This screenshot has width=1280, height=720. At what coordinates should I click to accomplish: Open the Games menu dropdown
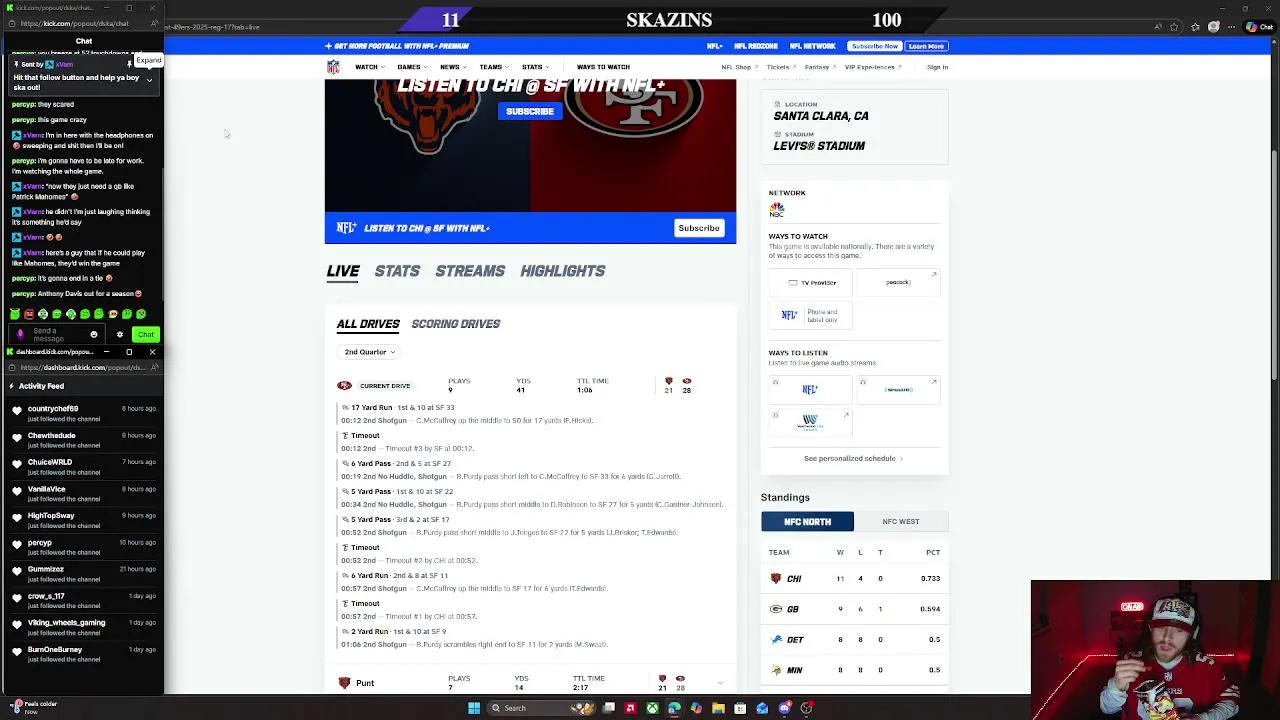(411, 67)
